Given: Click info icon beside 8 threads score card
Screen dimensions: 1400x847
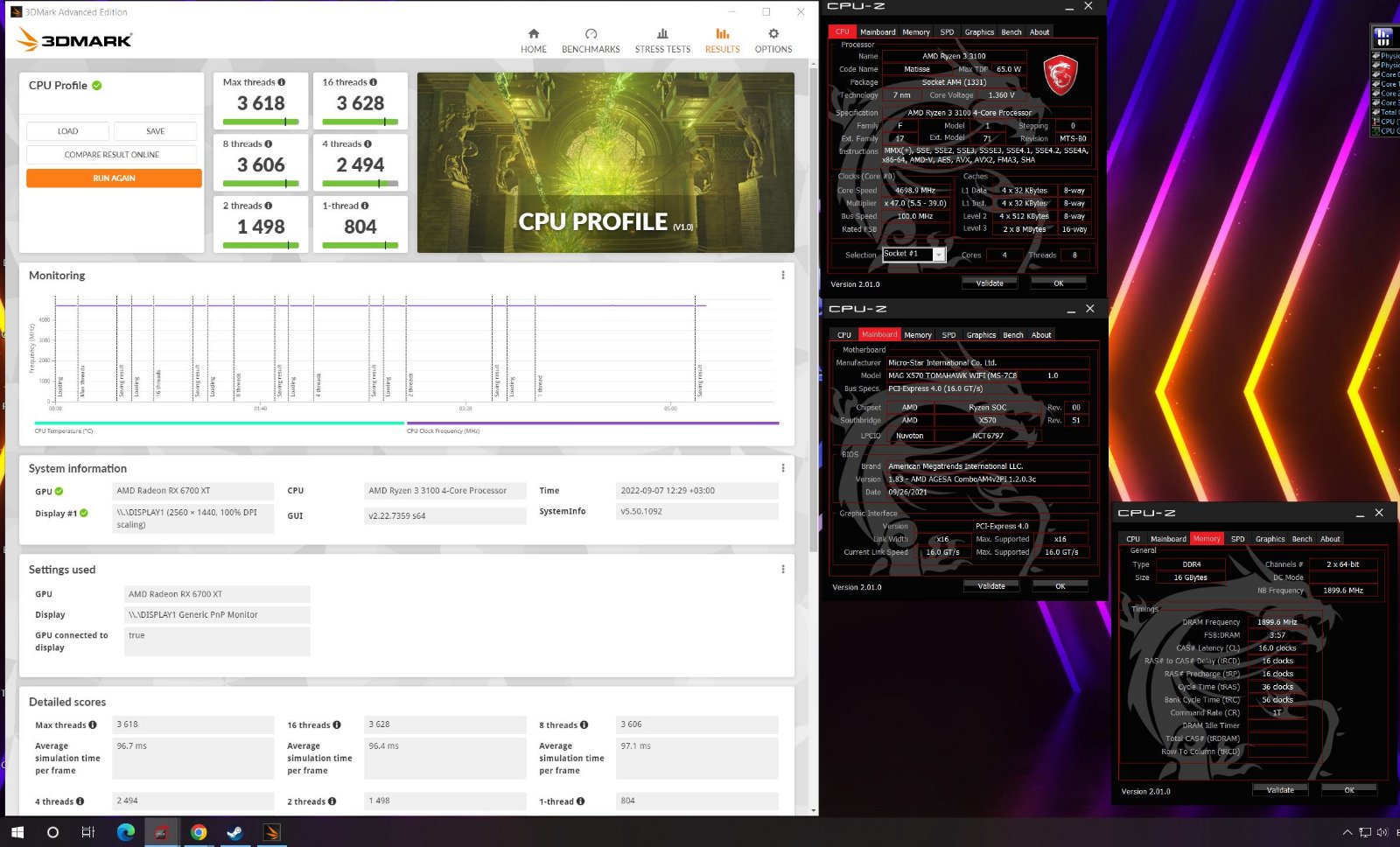Looking at the screenshot, I should tap(269, 143).
